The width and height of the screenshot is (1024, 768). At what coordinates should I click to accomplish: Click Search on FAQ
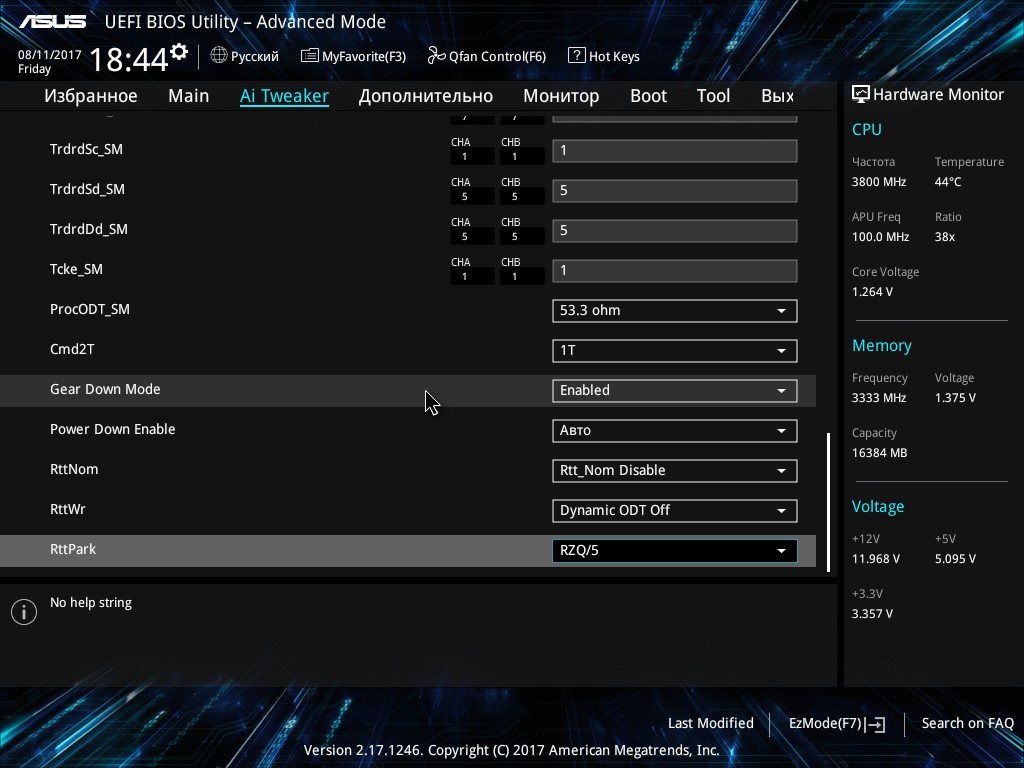click(967, 723)
